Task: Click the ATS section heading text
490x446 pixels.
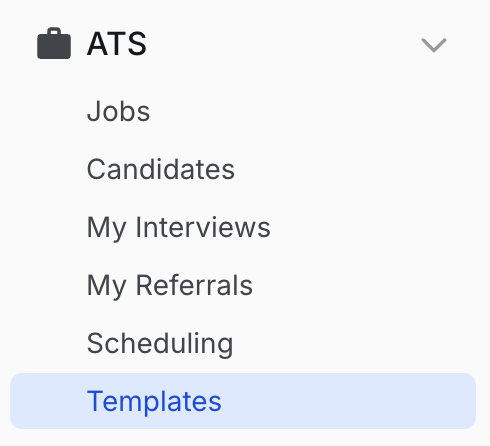Action: click(117, 44)
